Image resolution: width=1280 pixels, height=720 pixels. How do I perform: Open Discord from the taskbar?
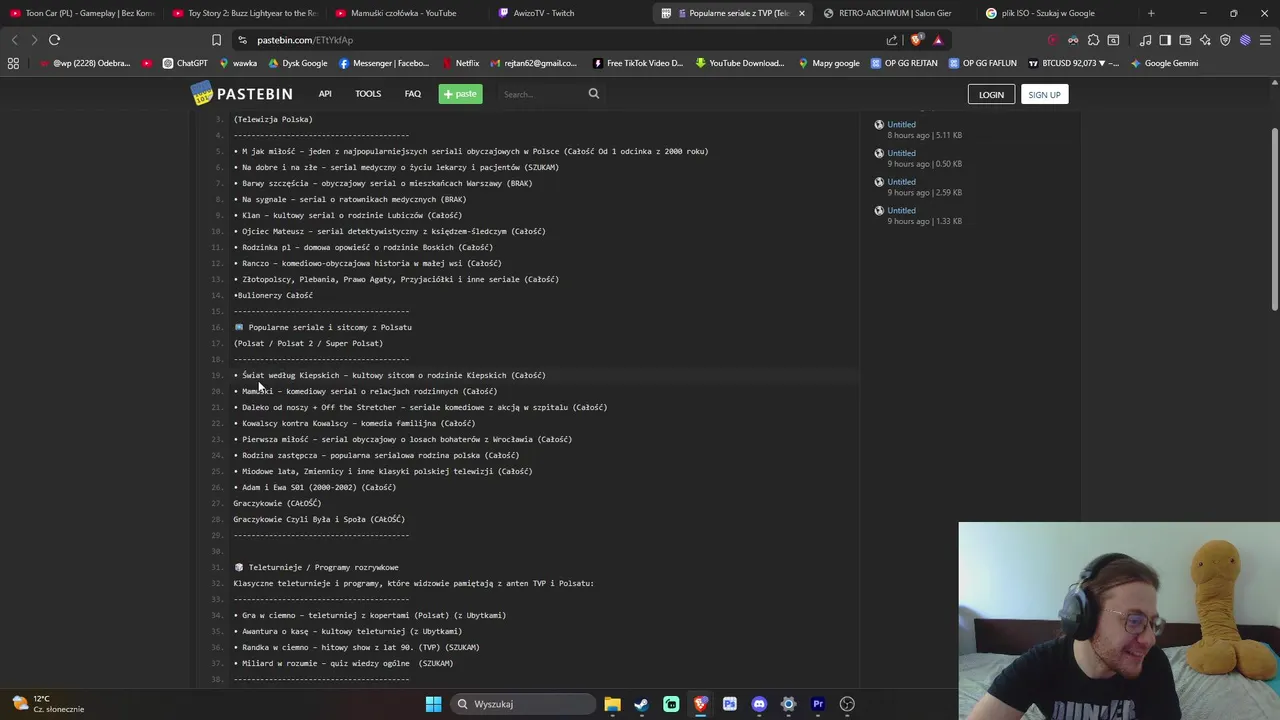pyautogui.click(x=759, y=704)
